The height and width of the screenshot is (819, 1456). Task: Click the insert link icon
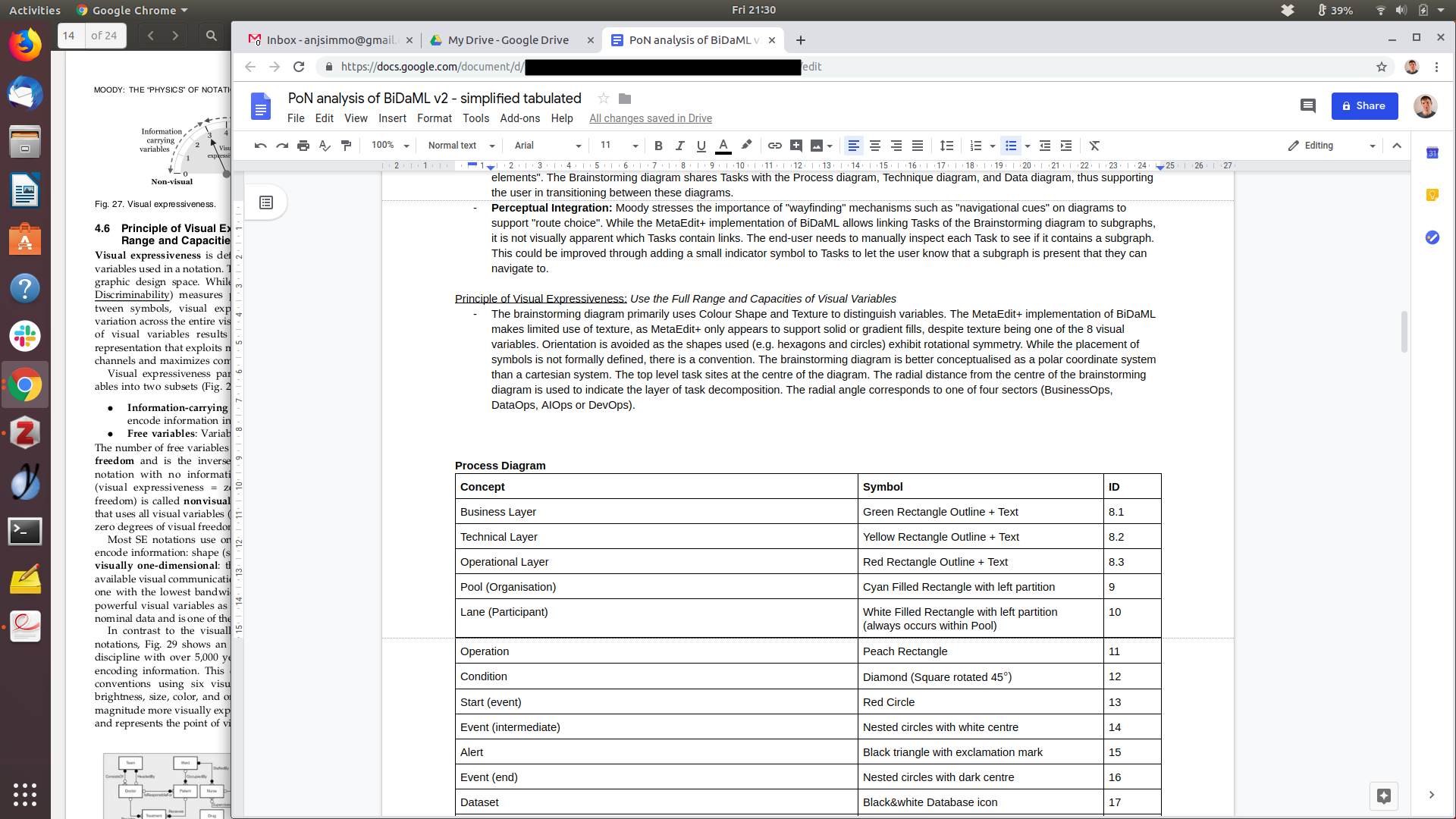(x=774, y=146)
